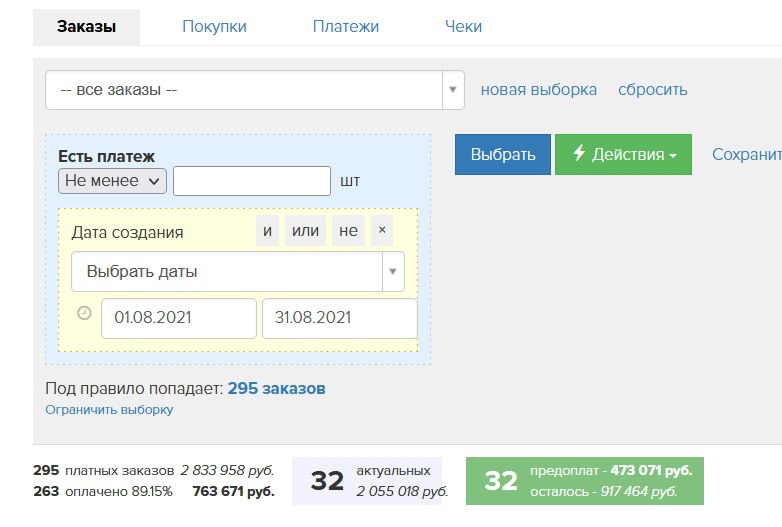Screen dimensions: 782x527
Task: Open the '-- все заказы --' selection dropdown
Action: pyautogui.click(x=255, y=90)
